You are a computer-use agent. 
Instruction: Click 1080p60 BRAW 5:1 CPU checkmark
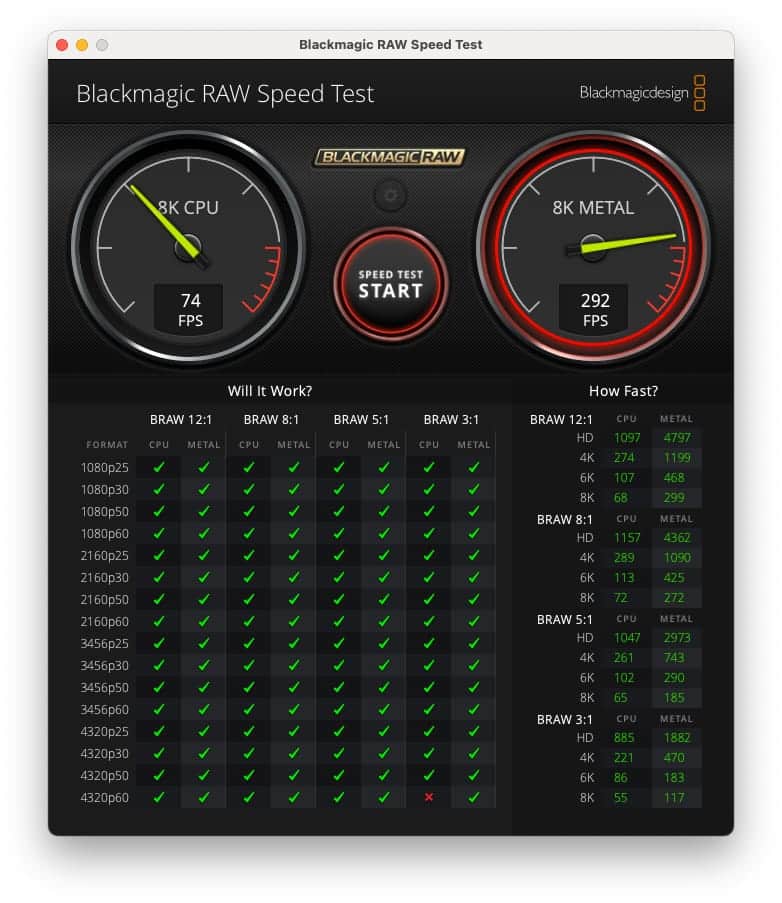pyautogui.click(x=339, y=533)
